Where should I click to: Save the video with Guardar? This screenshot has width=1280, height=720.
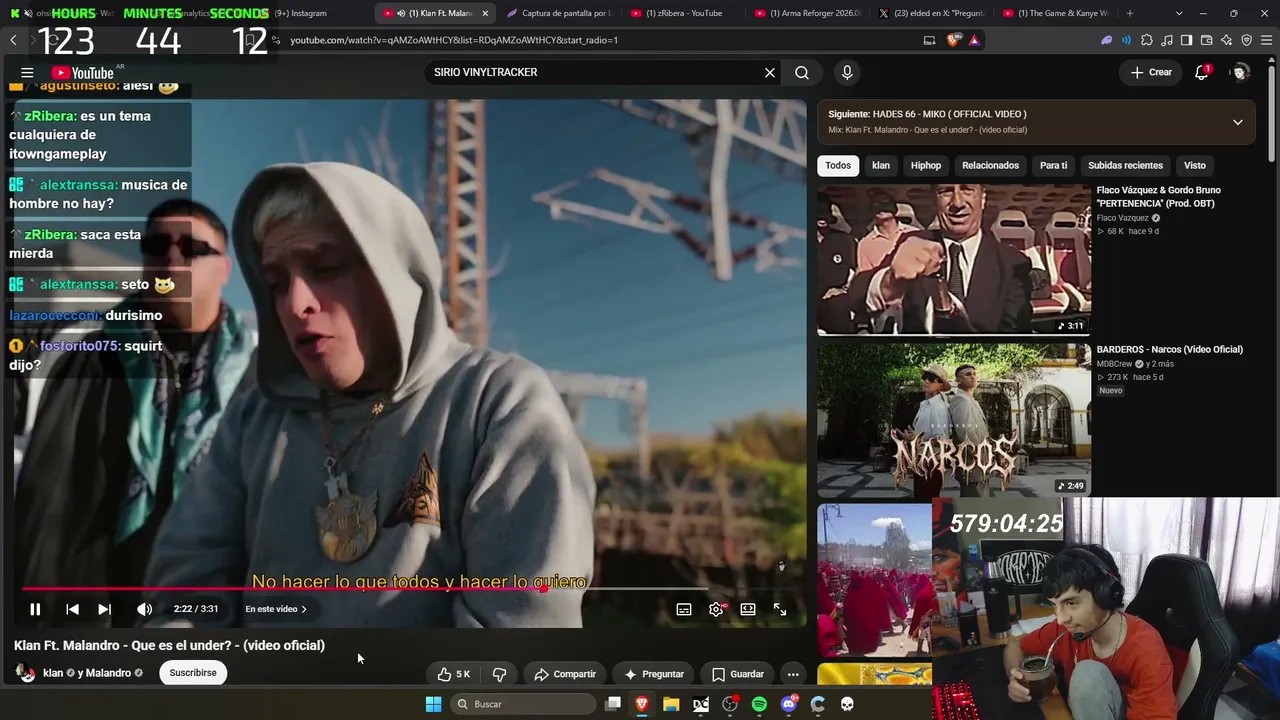click(738, 674)
